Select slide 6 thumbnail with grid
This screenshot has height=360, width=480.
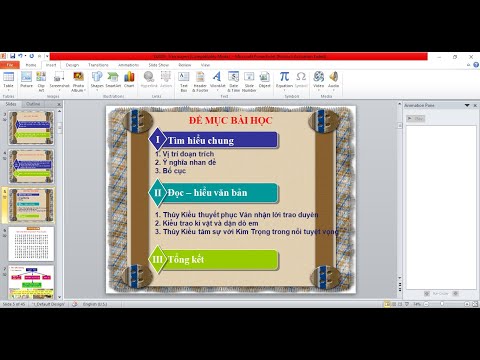click(31, 244)
